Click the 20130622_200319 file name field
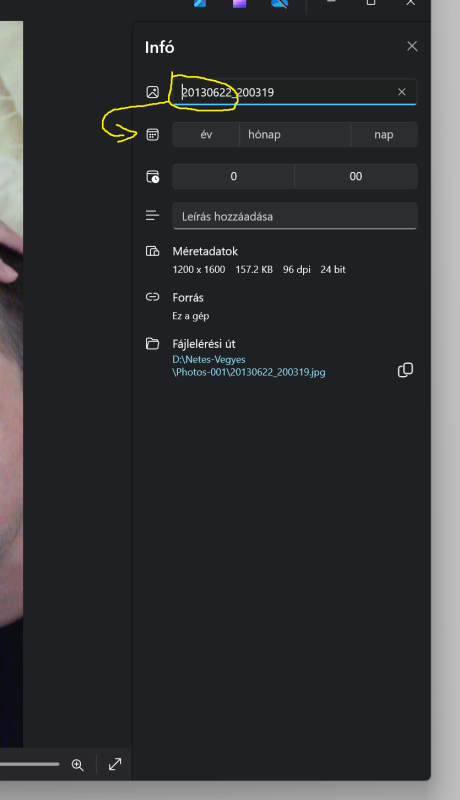This screenshot has height=800, width=460. 295,92
